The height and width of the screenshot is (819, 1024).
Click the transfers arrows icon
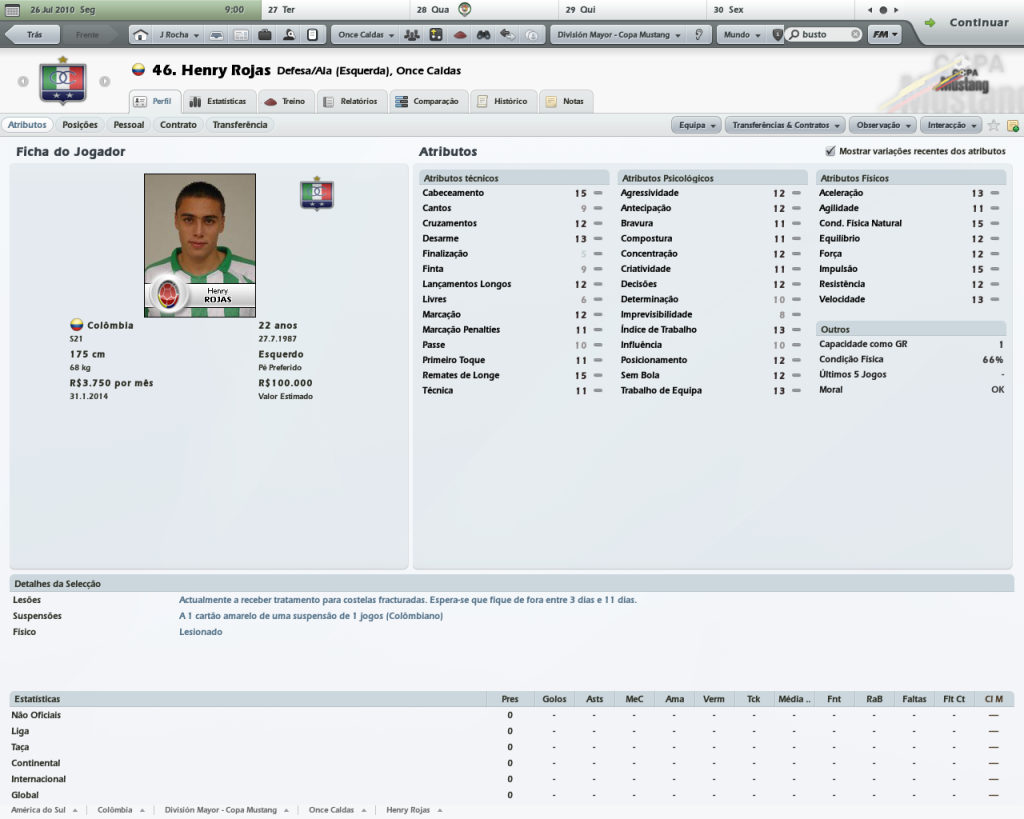point(507,35)
